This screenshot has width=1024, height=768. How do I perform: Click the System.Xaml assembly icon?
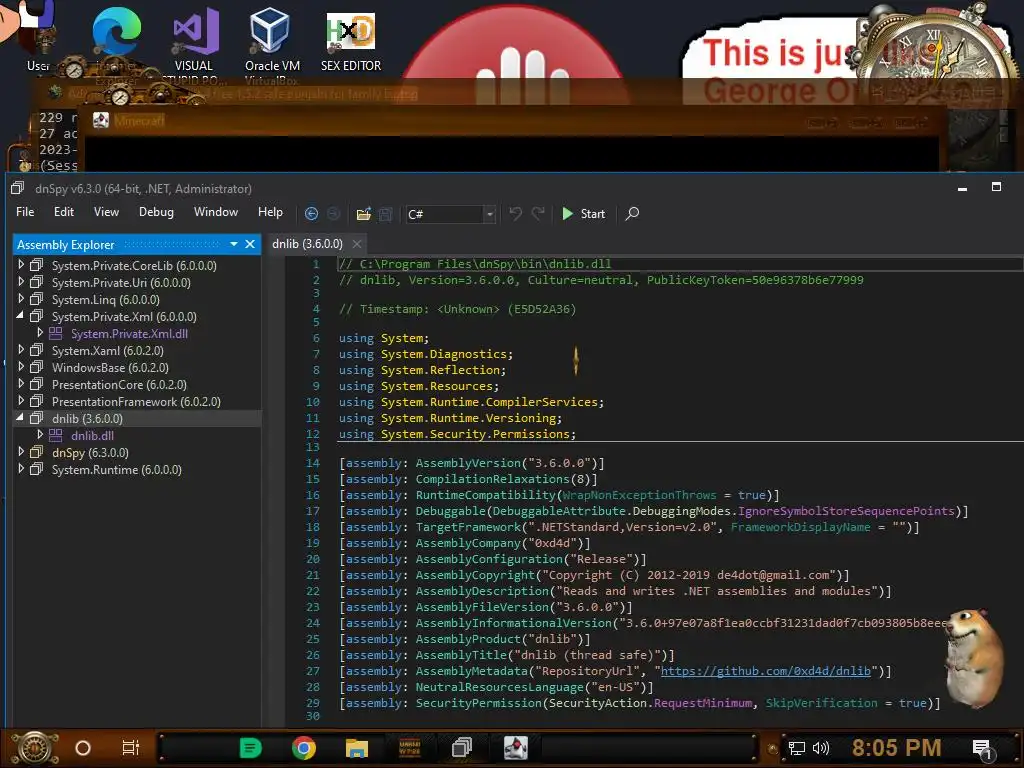37,350
